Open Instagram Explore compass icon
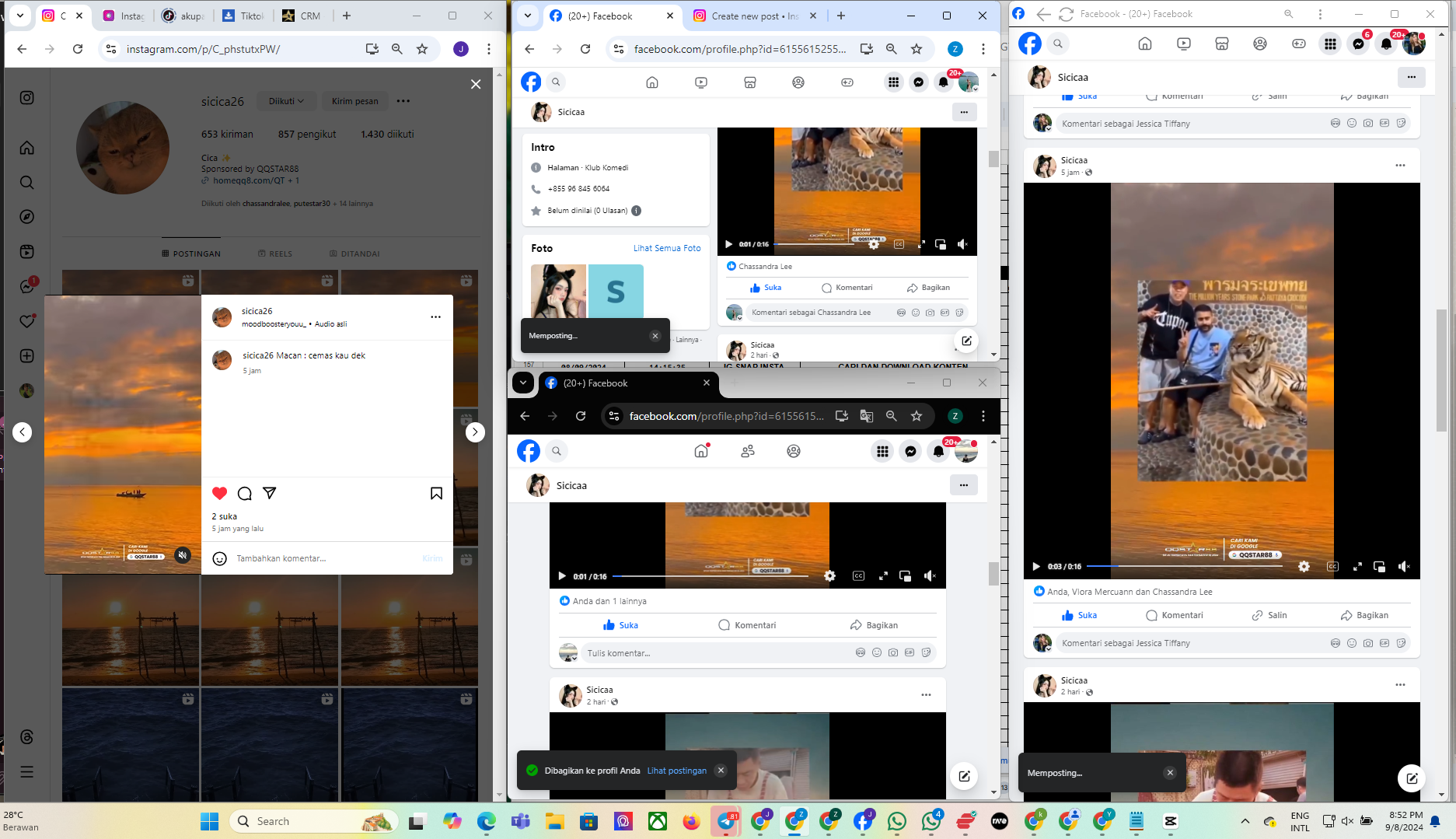Viewport: 1456px width, 839px height. [27, 217]
